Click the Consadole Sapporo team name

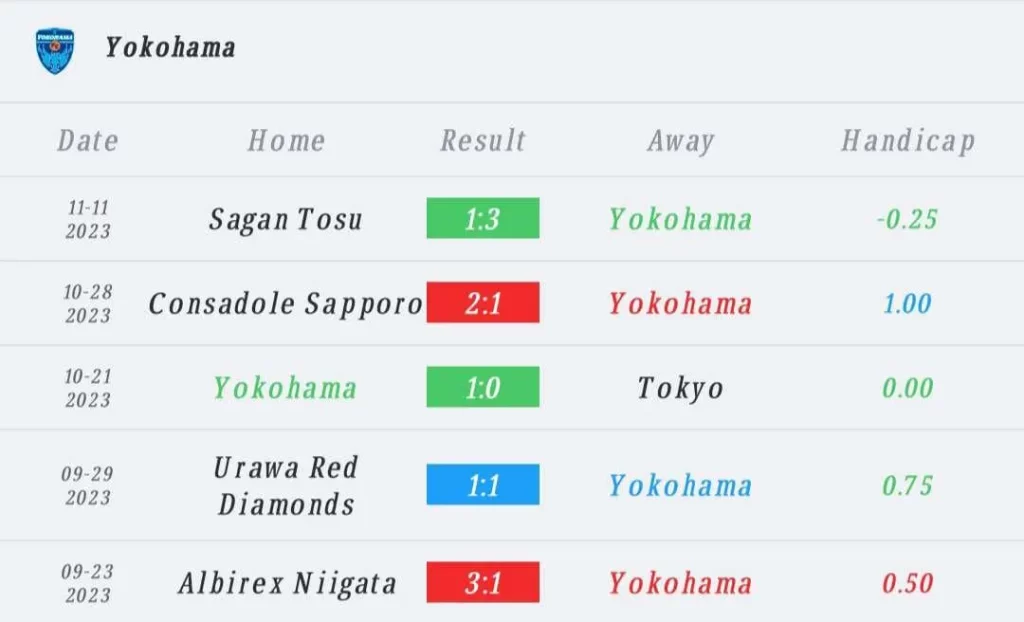[x=285, y=304]
